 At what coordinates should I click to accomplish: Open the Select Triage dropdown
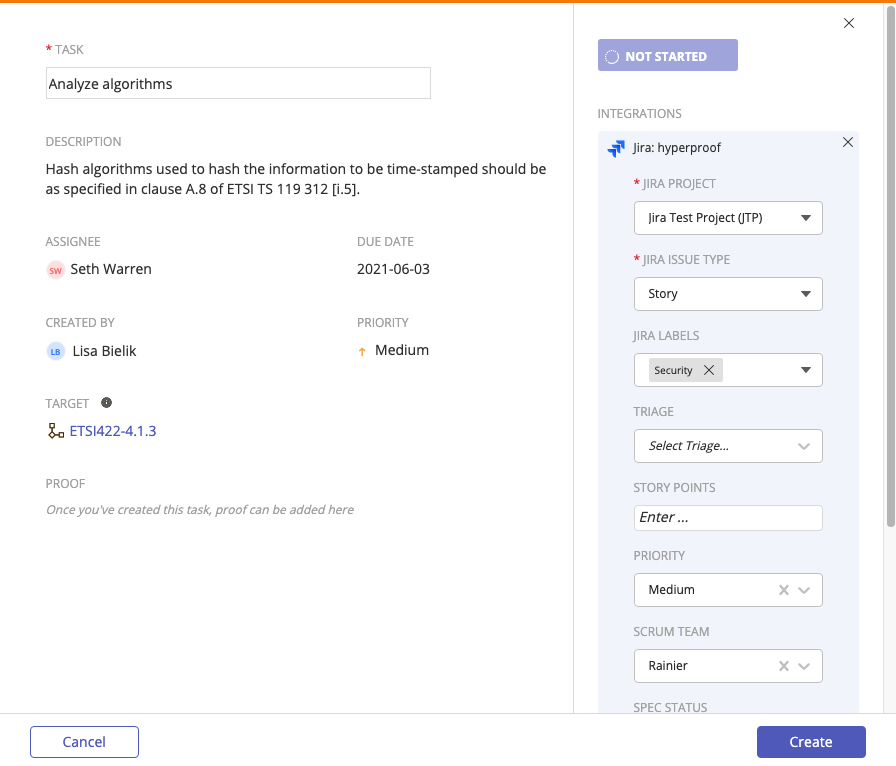[x=728, y=446]
